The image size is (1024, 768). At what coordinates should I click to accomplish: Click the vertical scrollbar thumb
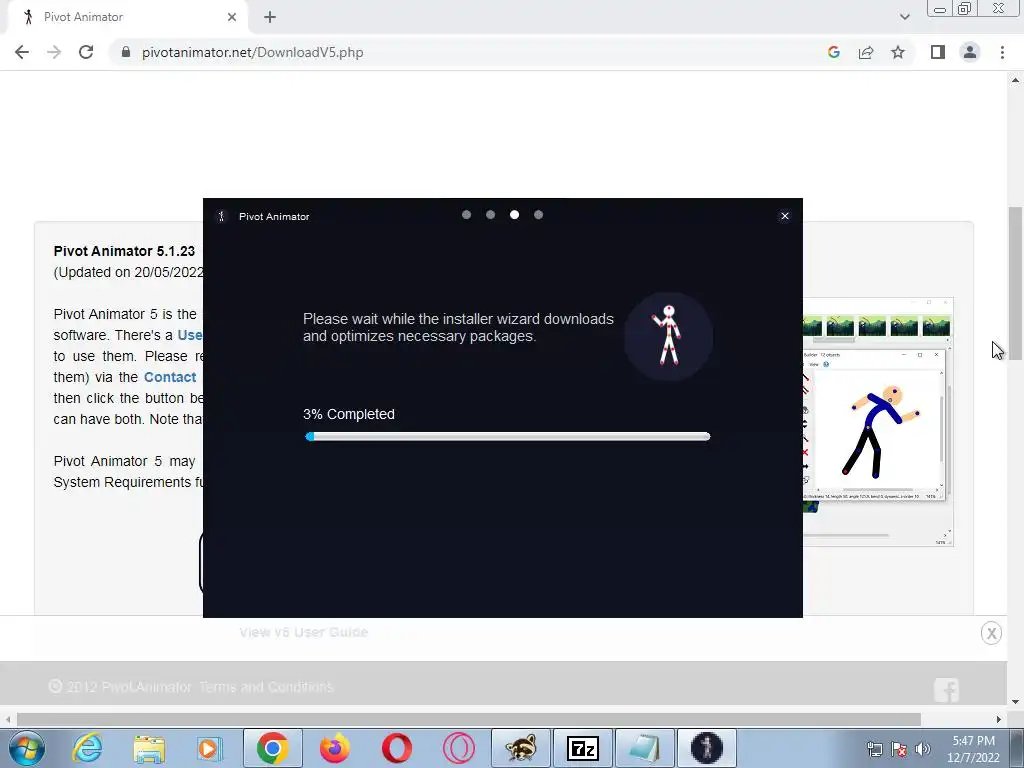pyautogui.click(x=1016, y=282)
